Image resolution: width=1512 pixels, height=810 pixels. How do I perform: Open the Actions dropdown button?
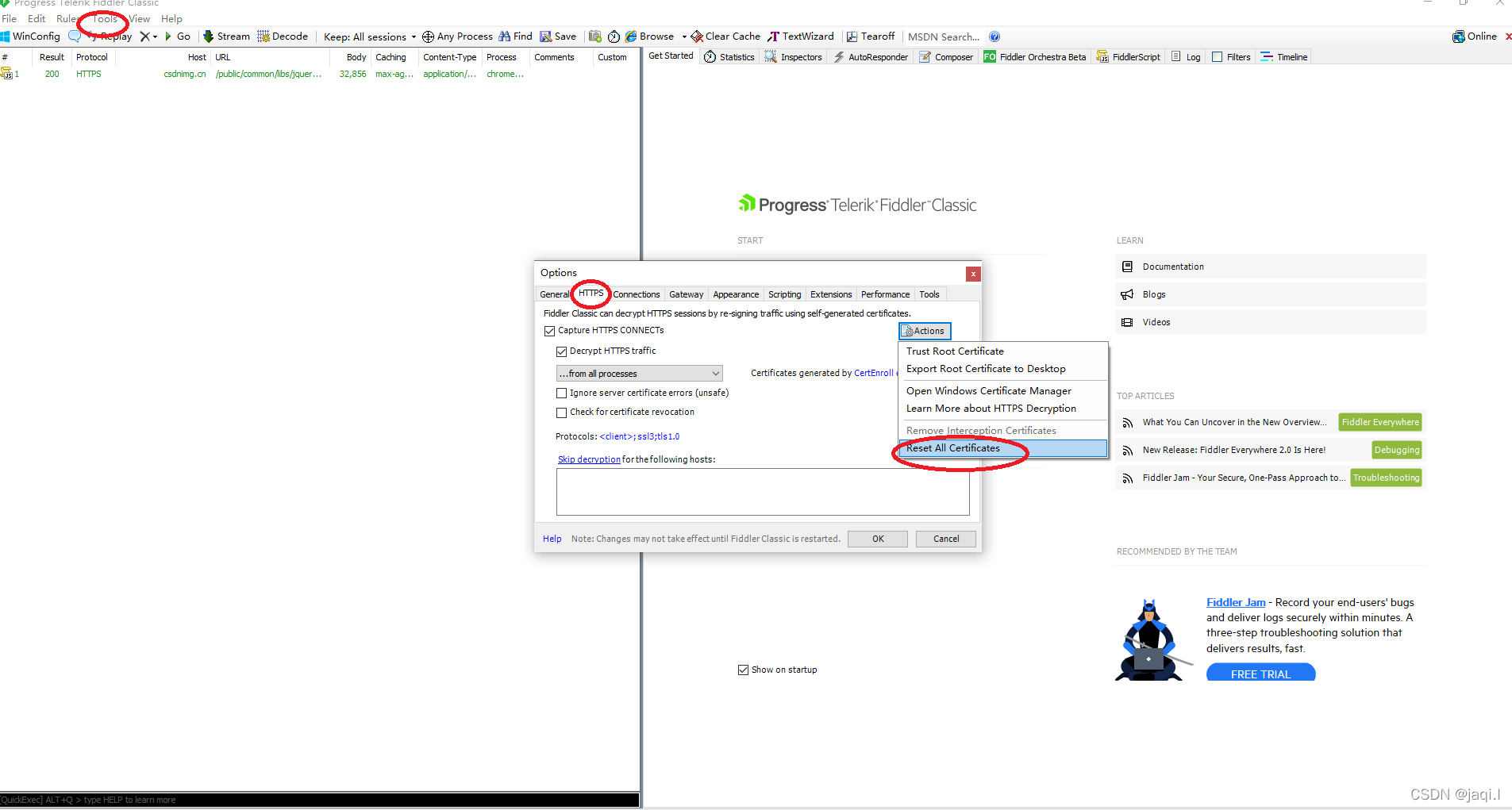[x=925, y=331]
